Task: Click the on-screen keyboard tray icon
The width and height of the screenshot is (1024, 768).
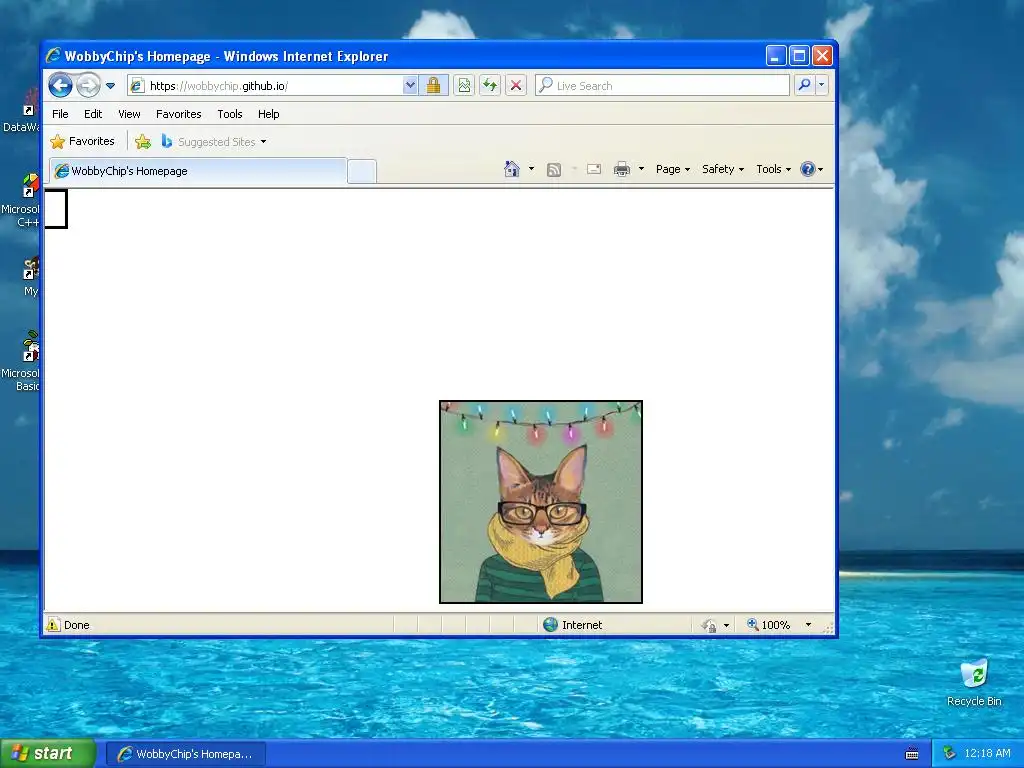Action: pyautogui.click(x=912, y=754)
